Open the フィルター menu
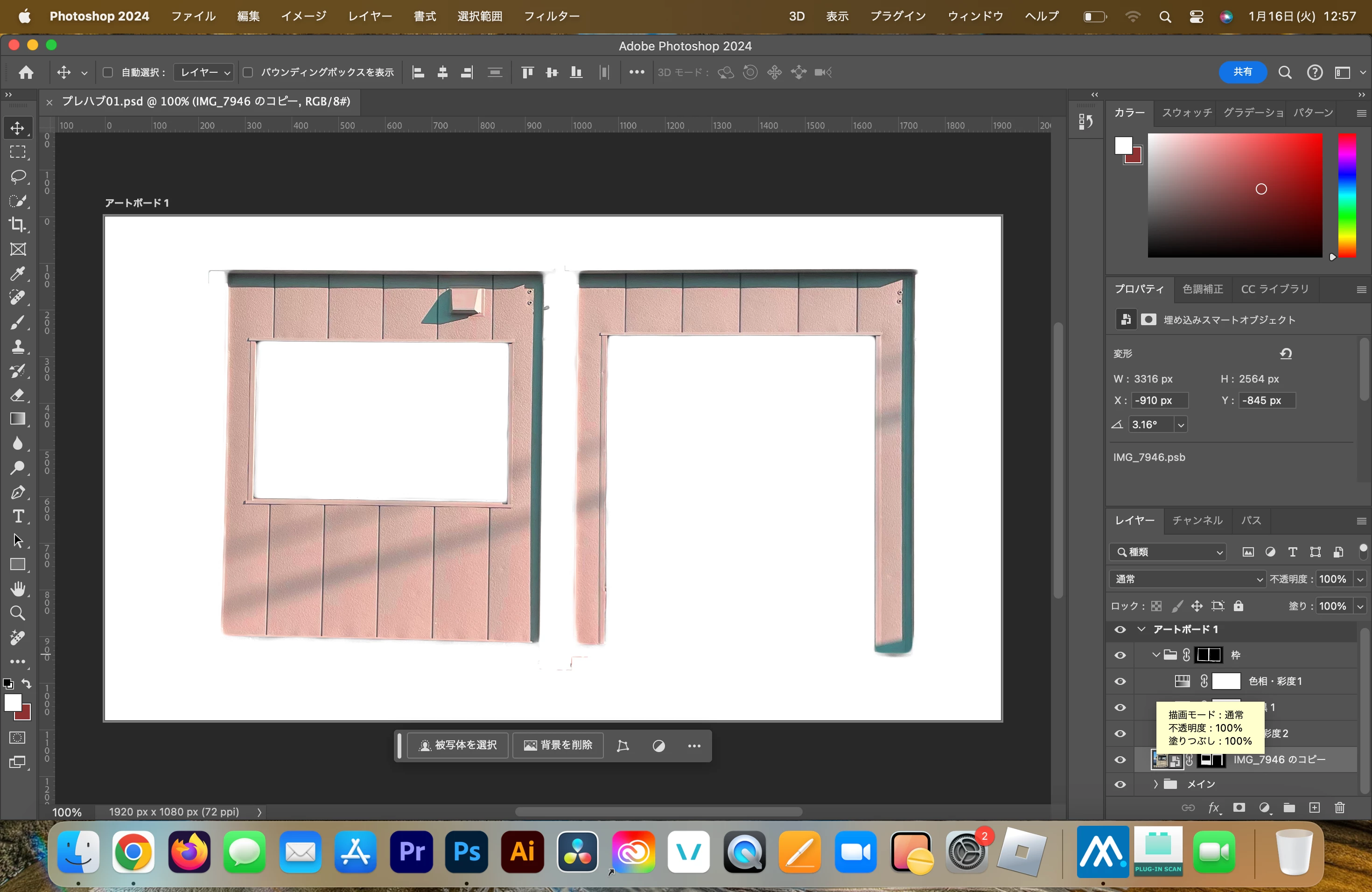 (551, 16)
